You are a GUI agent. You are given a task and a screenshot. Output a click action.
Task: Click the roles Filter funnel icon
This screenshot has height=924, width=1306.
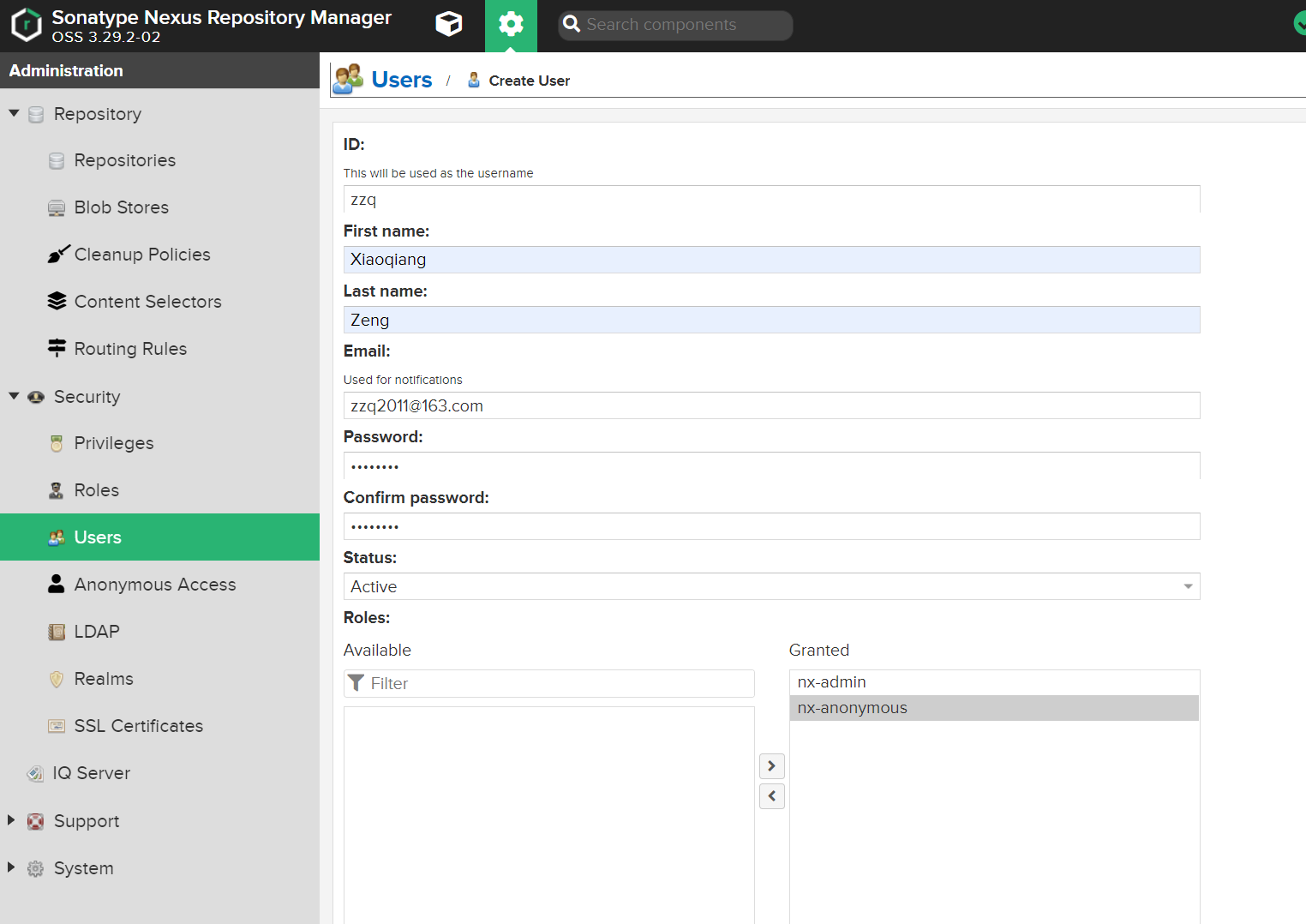point(356,683)
